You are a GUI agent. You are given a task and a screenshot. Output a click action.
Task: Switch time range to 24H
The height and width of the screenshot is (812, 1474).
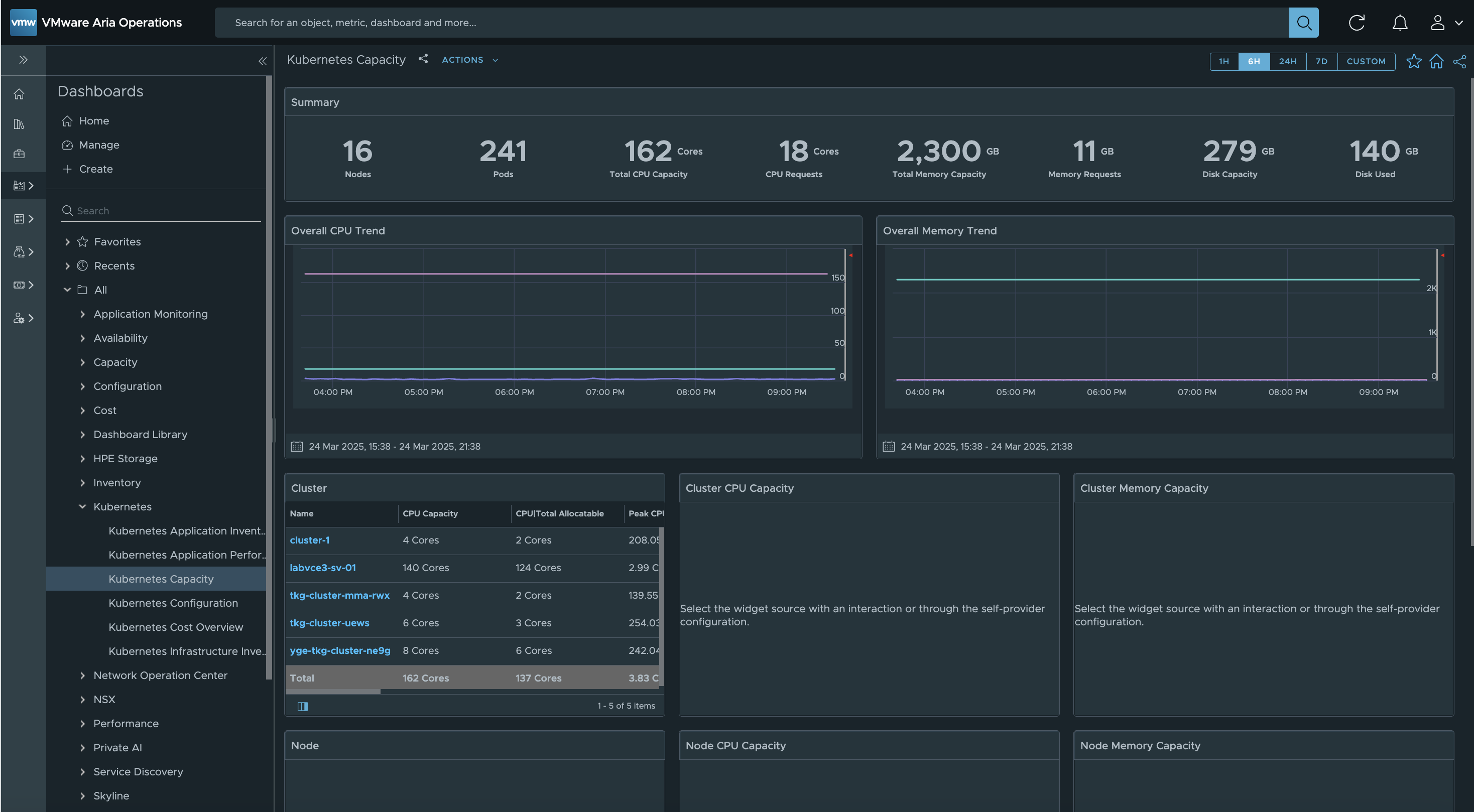tap(1287, 61)
